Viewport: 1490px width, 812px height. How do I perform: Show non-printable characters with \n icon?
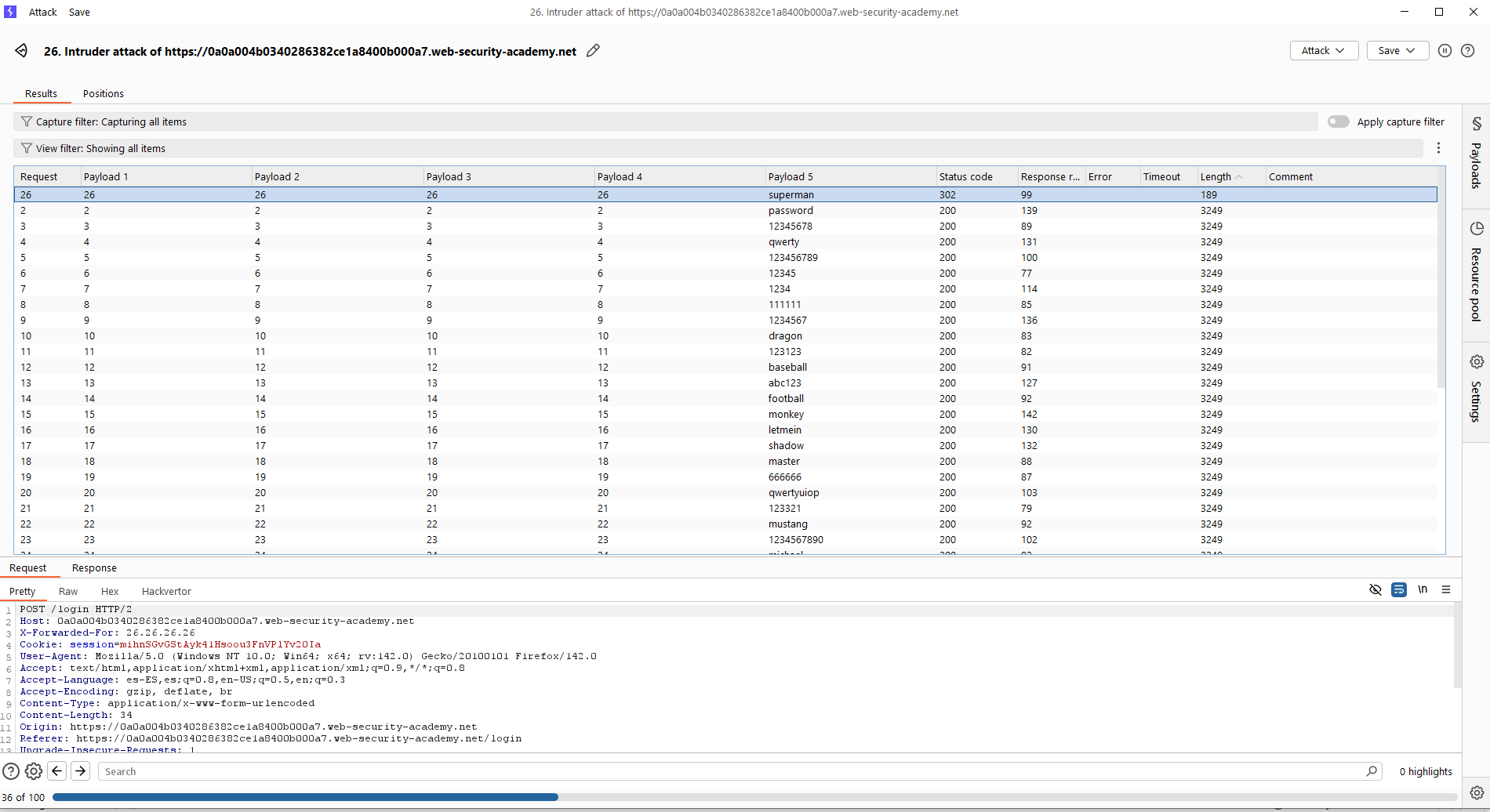pyautogui.click(x=1423, y=589)
